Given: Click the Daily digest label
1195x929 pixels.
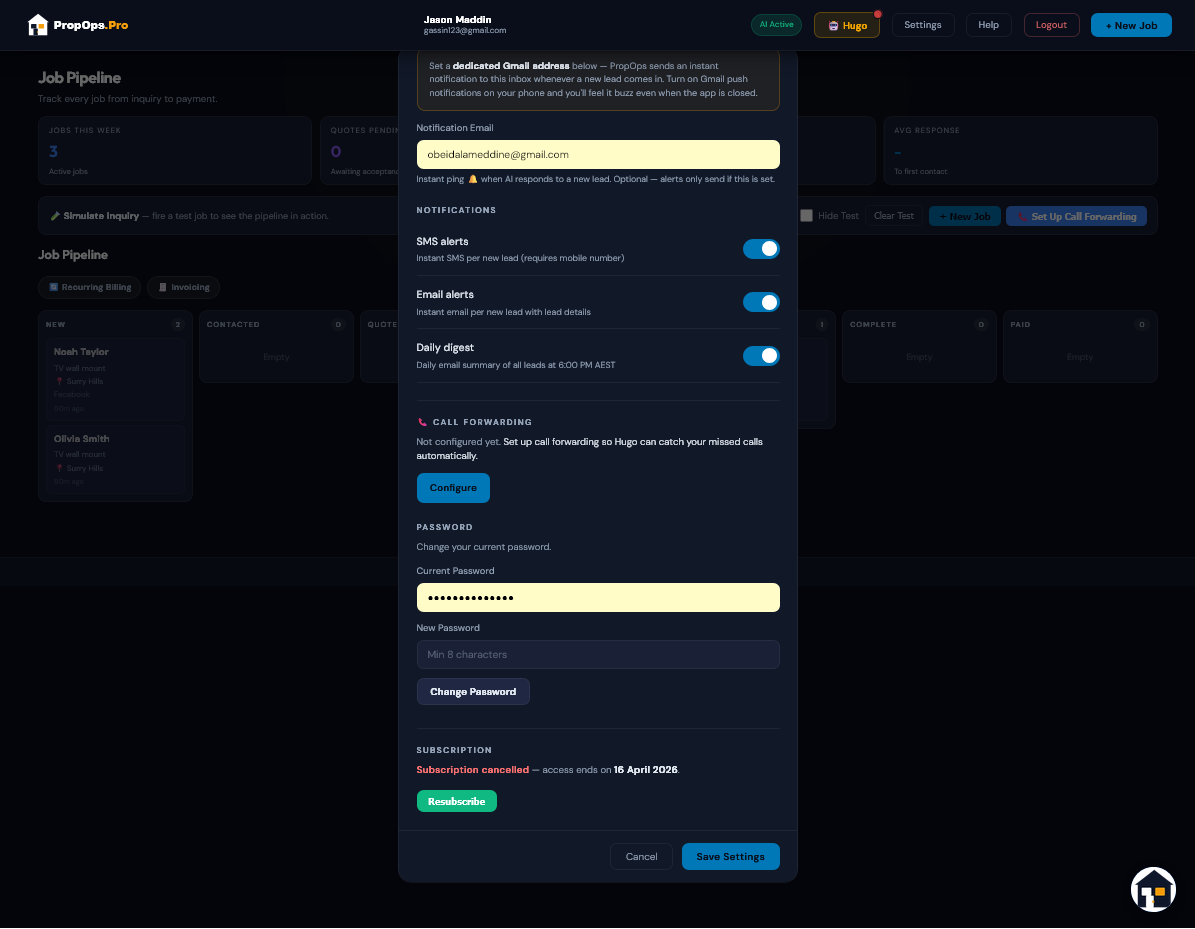Looking at the screenshot, I should (x=445, y=348).
